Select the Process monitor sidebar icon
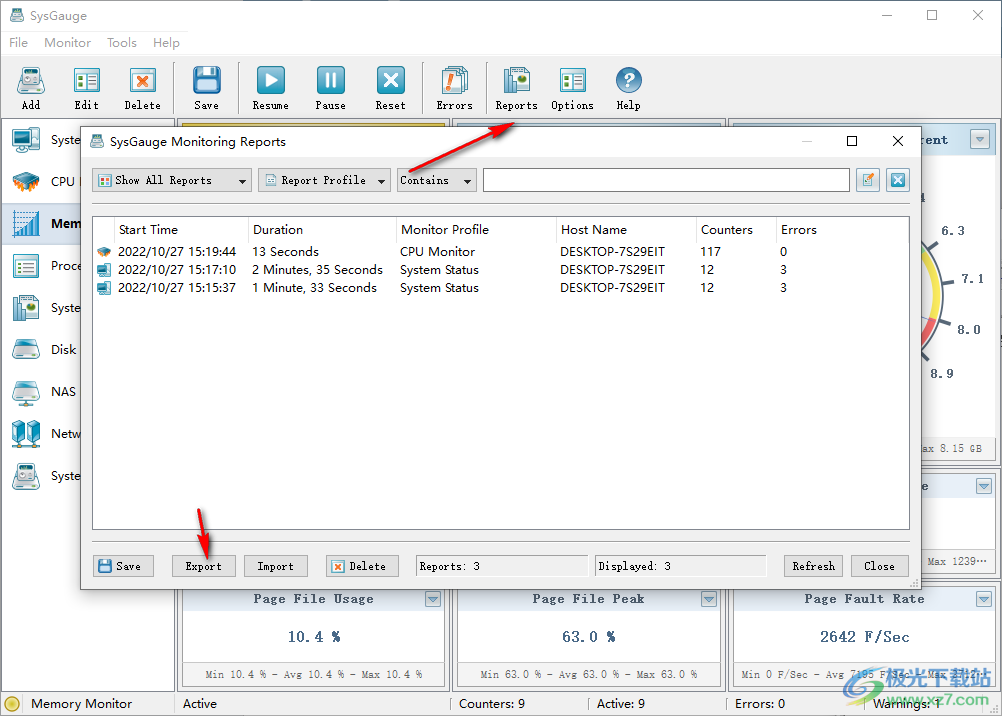This screenshot has height=716, width=1002. (26, 266)
